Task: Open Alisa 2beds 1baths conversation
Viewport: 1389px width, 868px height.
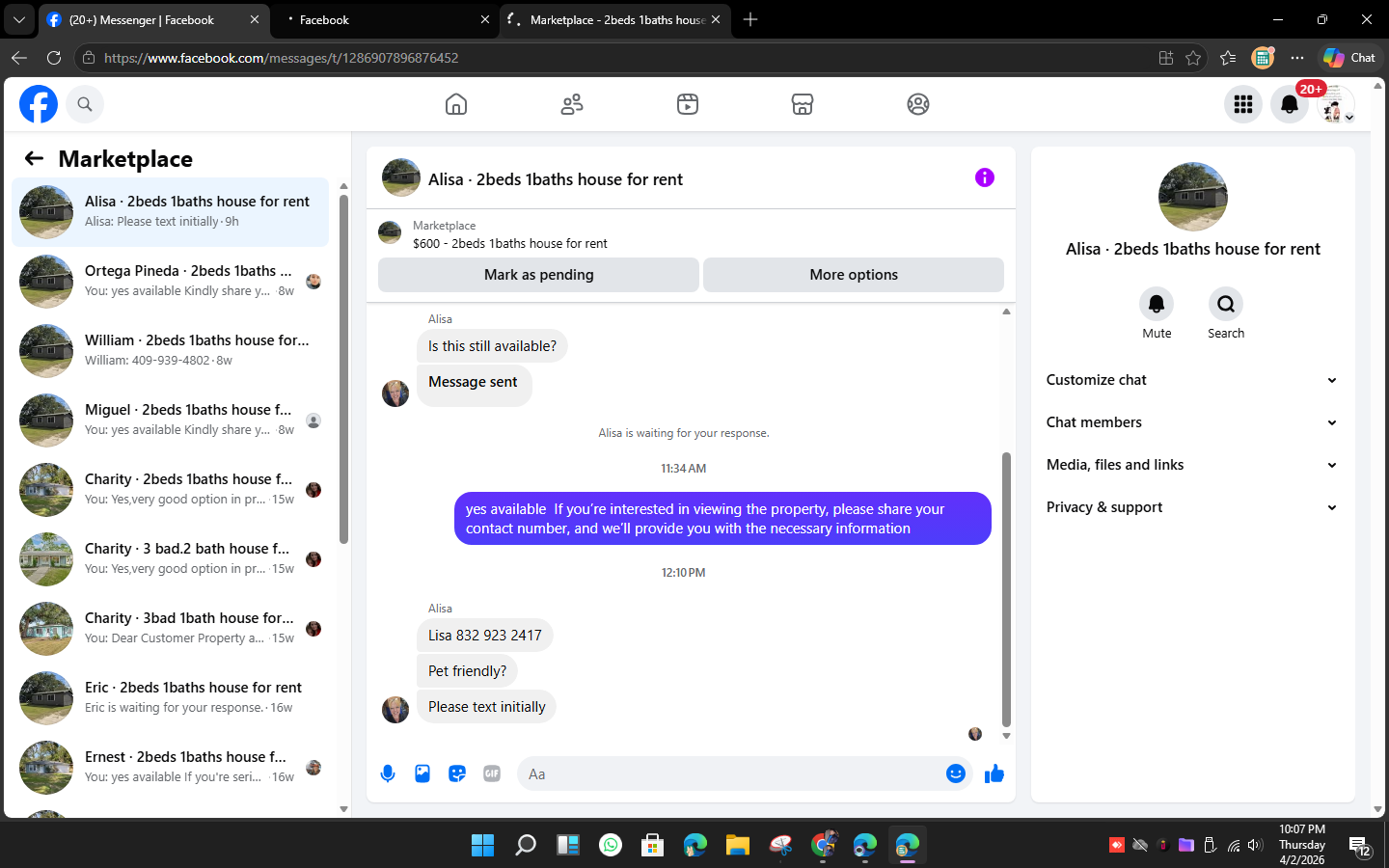Action: click(x=170, y=212)
